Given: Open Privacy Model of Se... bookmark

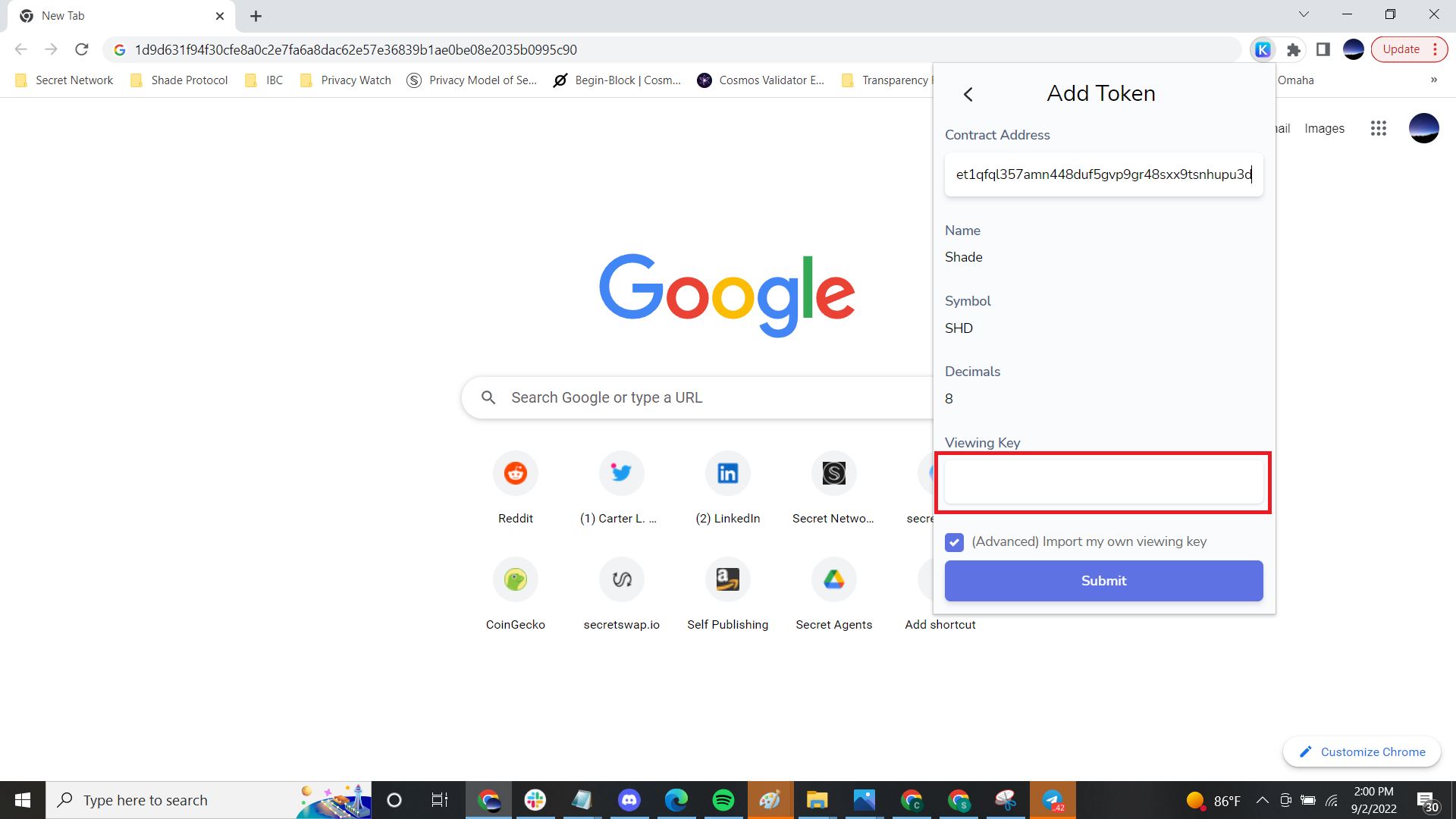Looking at the screenshot, I should click(x=472, y=80).
